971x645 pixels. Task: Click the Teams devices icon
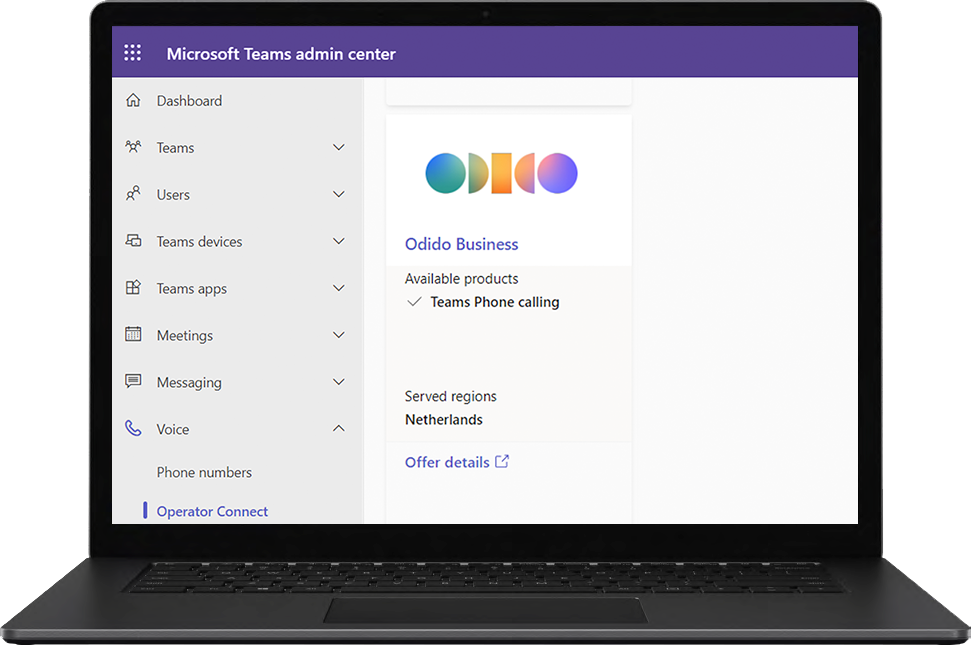click(x=133, y=241)
